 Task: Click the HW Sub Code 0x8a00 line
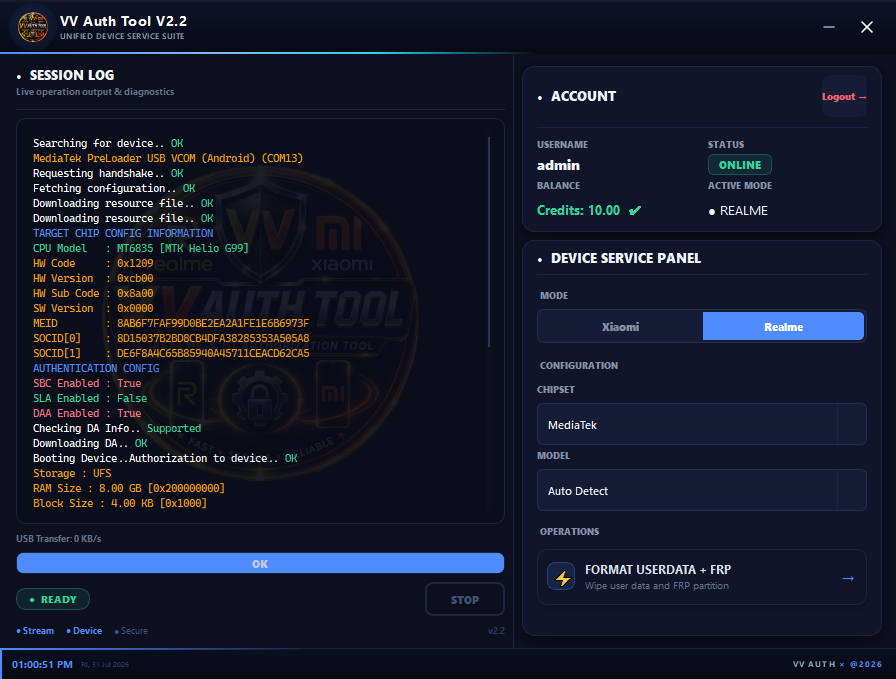point(93,293)
